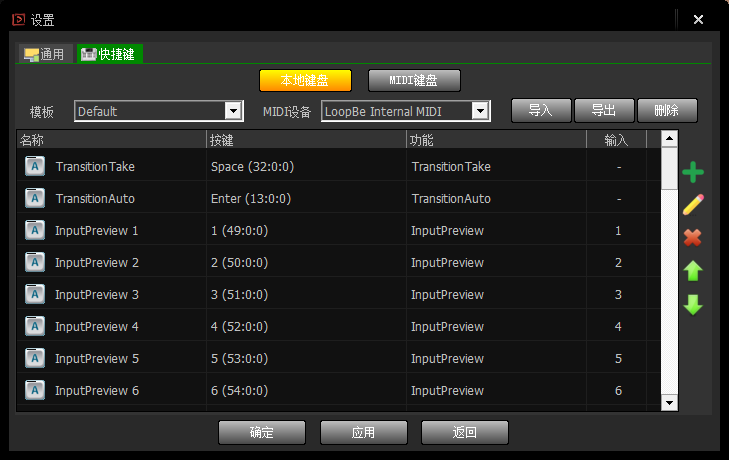Click the red X delete shortcut icon
Screen dimensions: 729x460
(693, 238)
